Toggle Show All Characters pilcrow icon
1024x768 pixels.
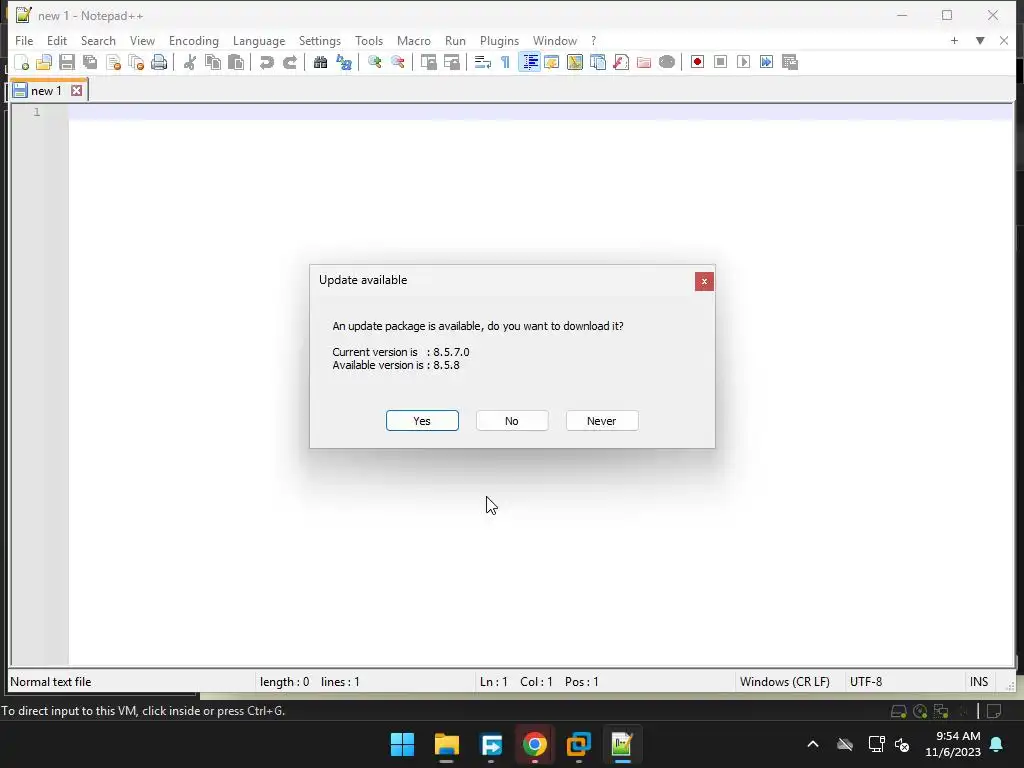point(505,62)
